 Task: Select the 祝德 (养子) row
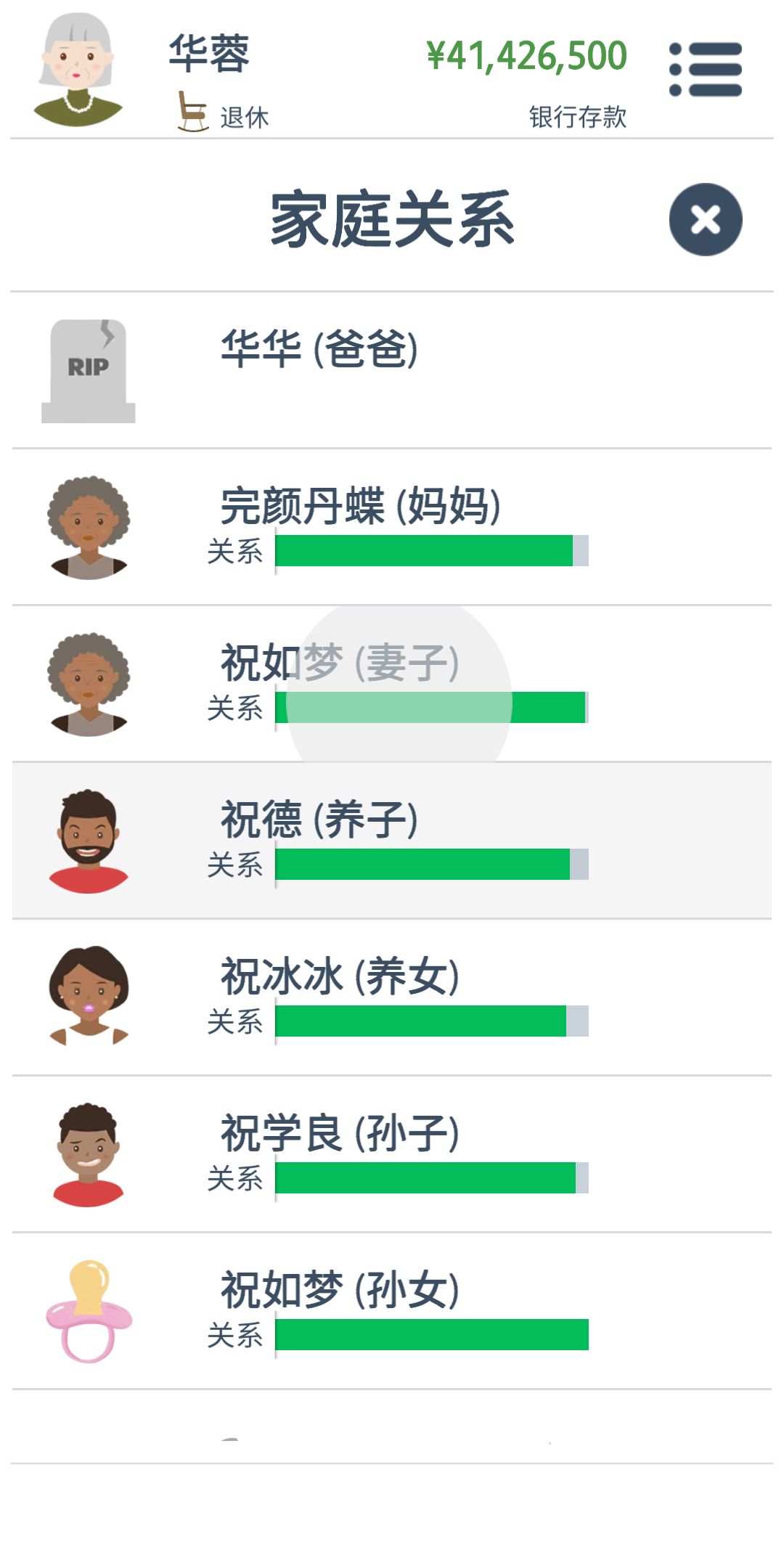click(x=392, y=841)
